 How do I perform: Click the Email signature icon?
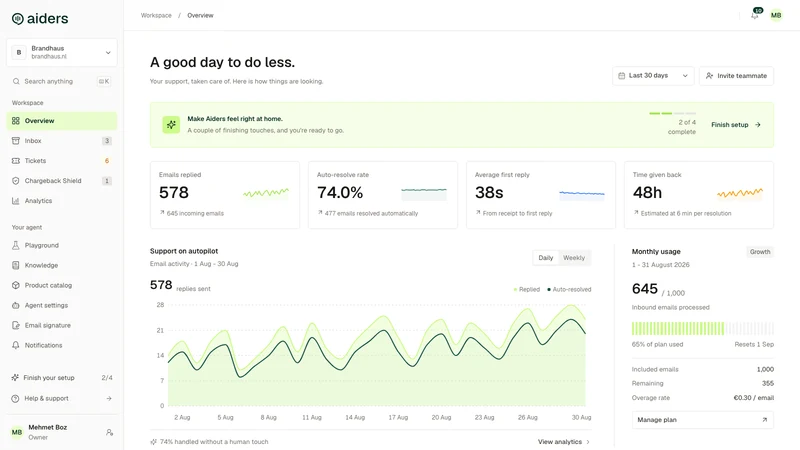[16, 325]
